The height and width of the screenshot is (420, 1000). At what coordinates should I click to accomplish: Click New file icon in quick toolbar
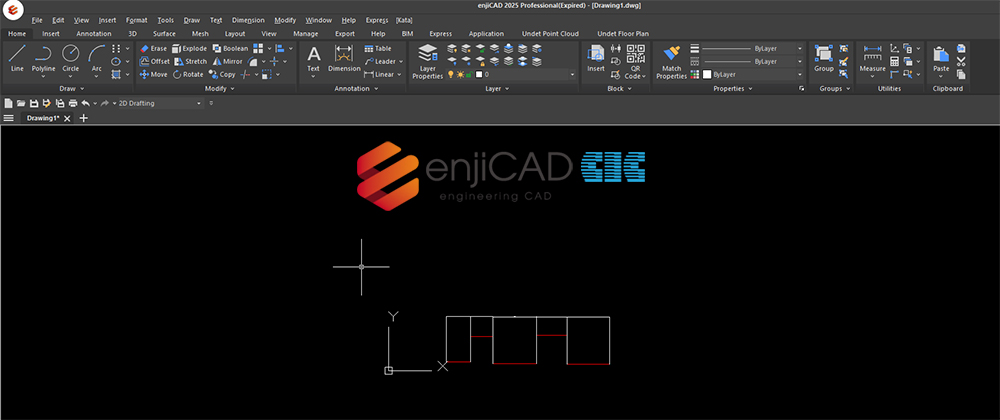click(8, 103)
